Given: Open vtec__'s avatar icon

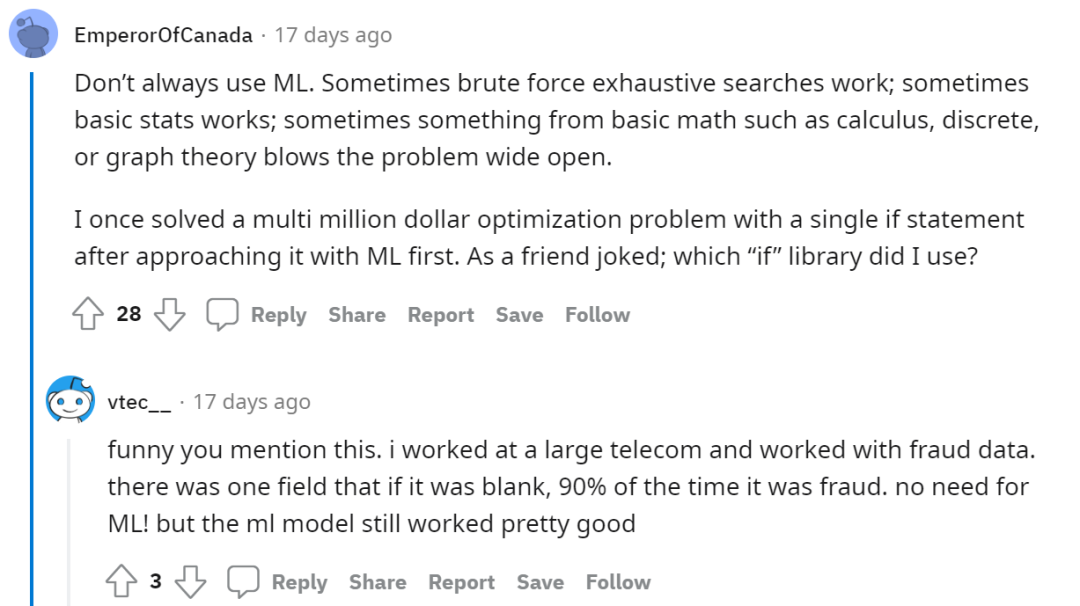Looking at the screenshot, I should pos(71,402).
